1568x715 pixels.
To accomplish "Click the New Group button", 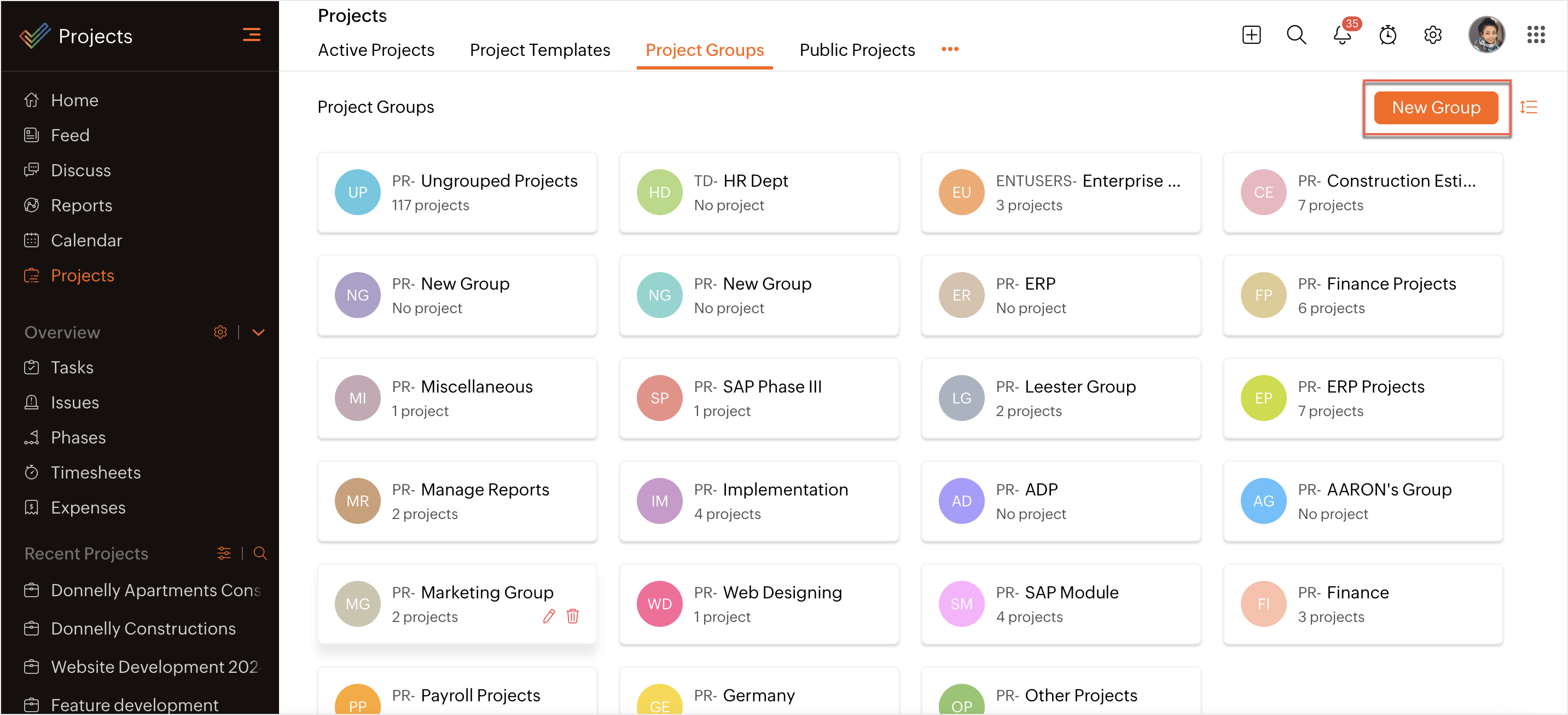I will 1435,107.
